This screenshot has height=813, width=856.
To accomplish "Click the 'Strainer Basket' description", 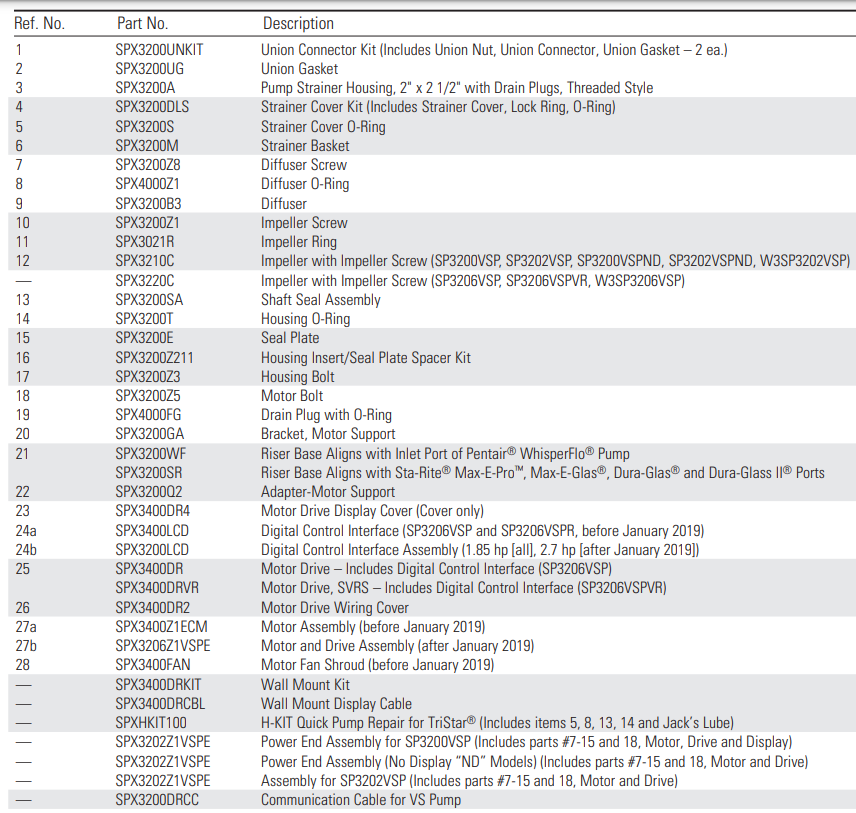I will (x=305, y=146).
